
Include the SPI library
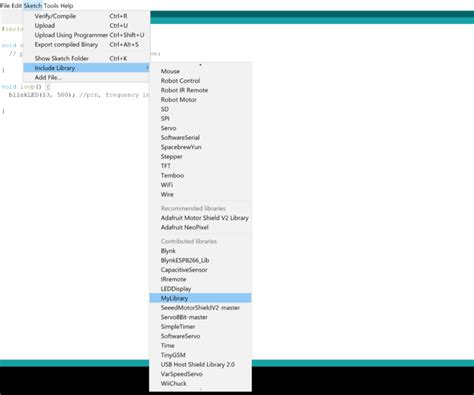click(200, 119)
